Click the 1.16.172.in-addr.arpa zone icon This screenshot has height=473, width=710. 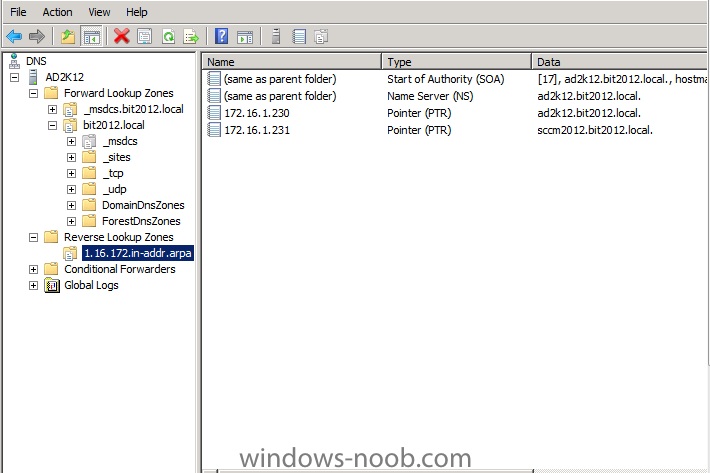click(x=70, y=253)
